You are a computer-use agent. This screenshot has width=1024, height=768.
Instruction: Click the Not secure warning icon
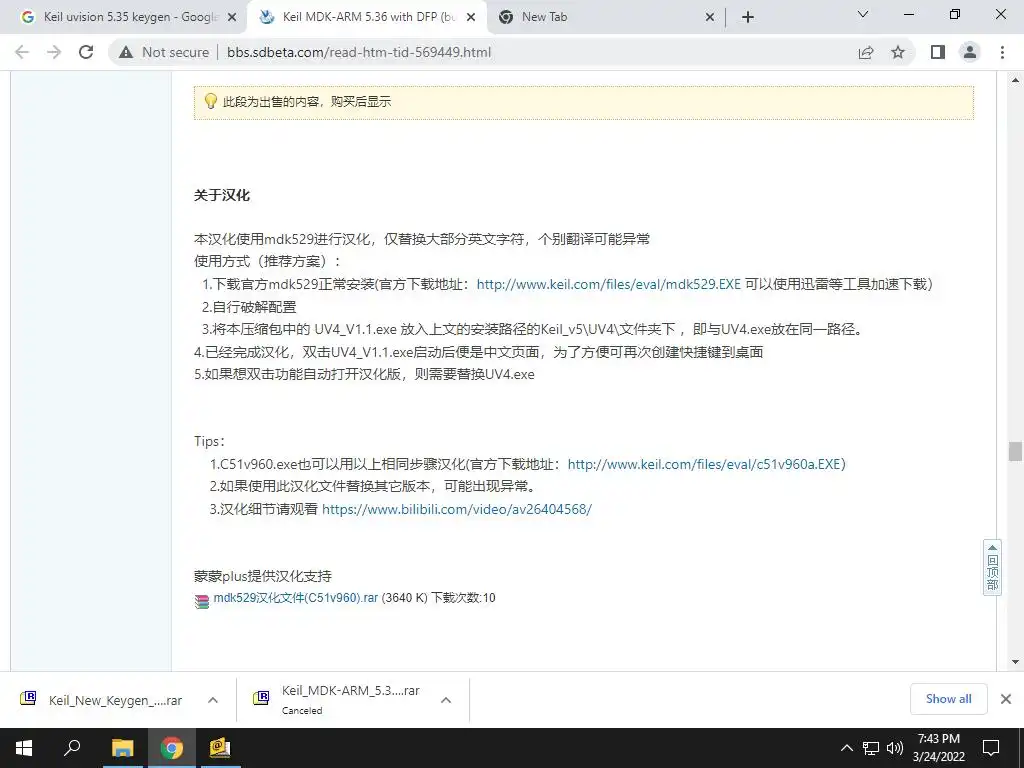126,52
